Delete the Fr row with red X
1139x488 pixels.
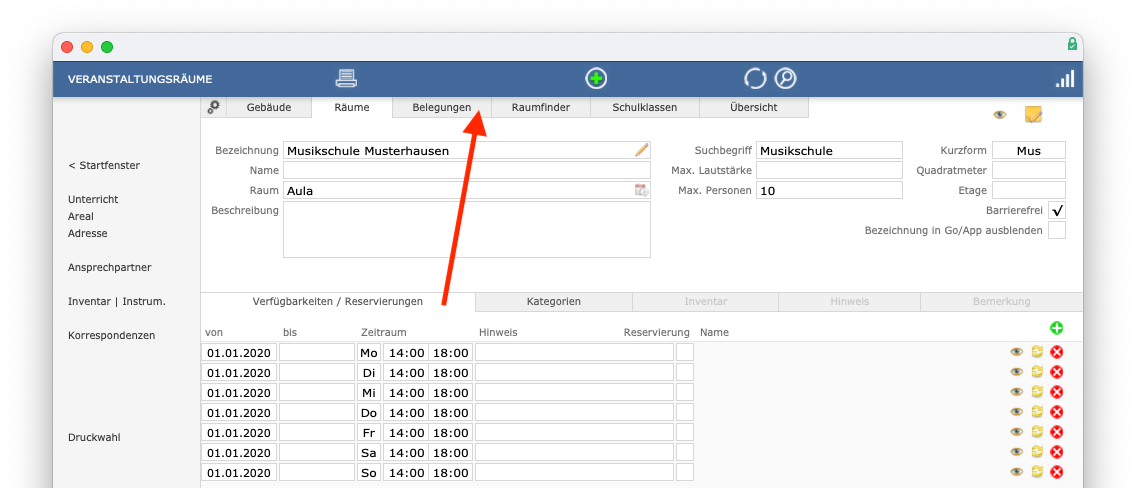[x=1057, y=432]
